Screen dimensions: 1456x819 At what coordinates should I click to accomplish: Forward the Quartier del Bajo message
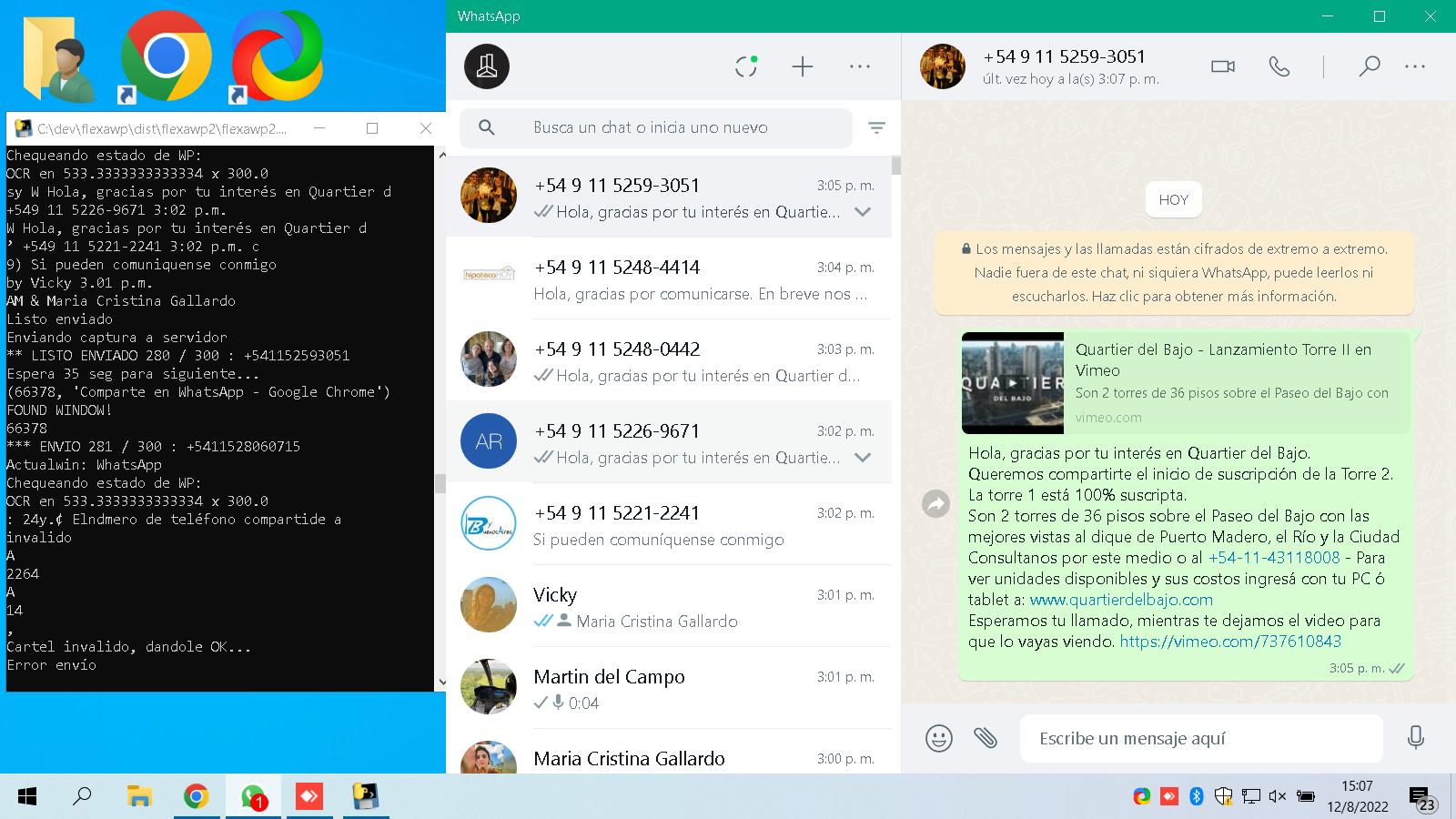coord(935,503)
